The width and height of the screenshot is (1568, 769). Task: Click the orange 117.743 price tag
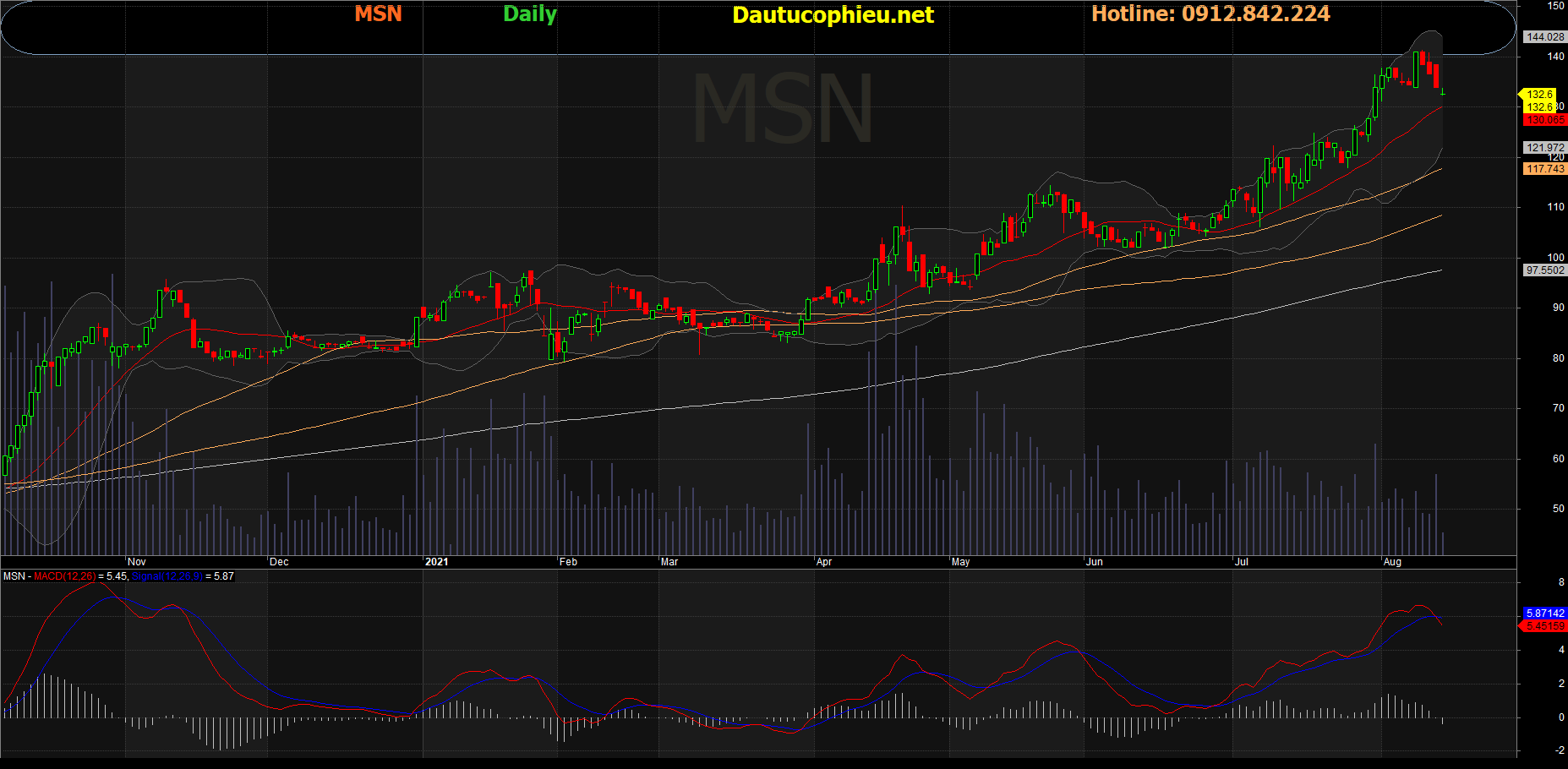(x=1544, y=169)
